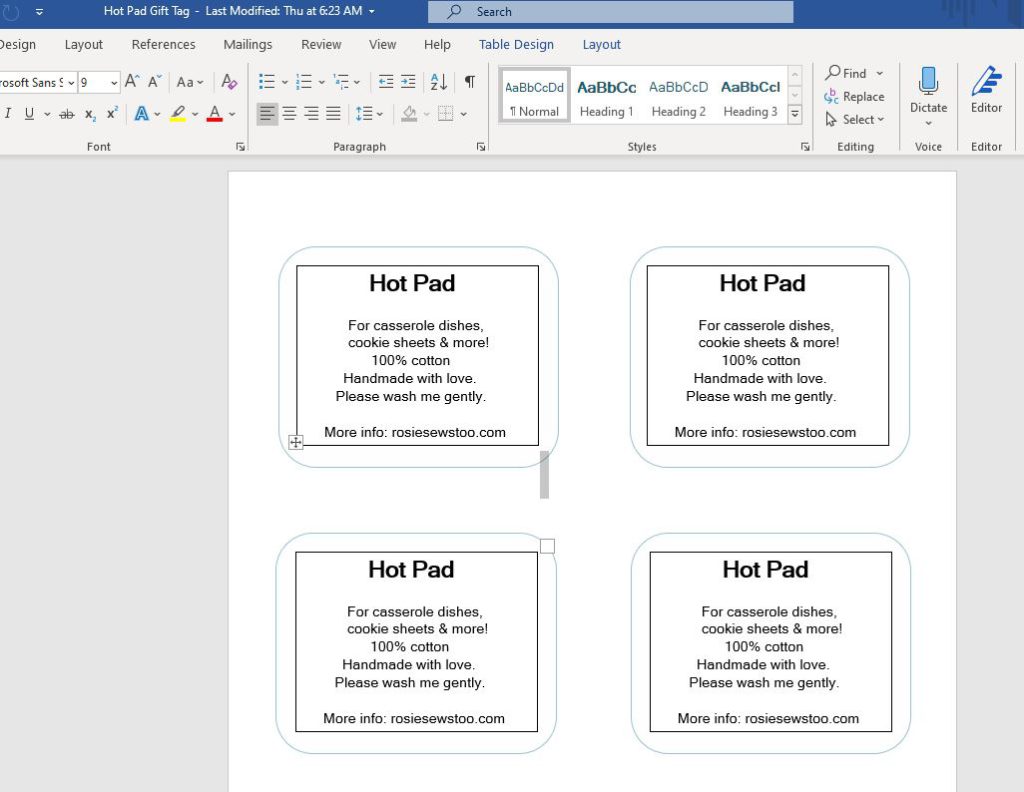Switch to the Table Design tab
The height and width of the screenshot is (792, 1024).
(x=516, y=44)
